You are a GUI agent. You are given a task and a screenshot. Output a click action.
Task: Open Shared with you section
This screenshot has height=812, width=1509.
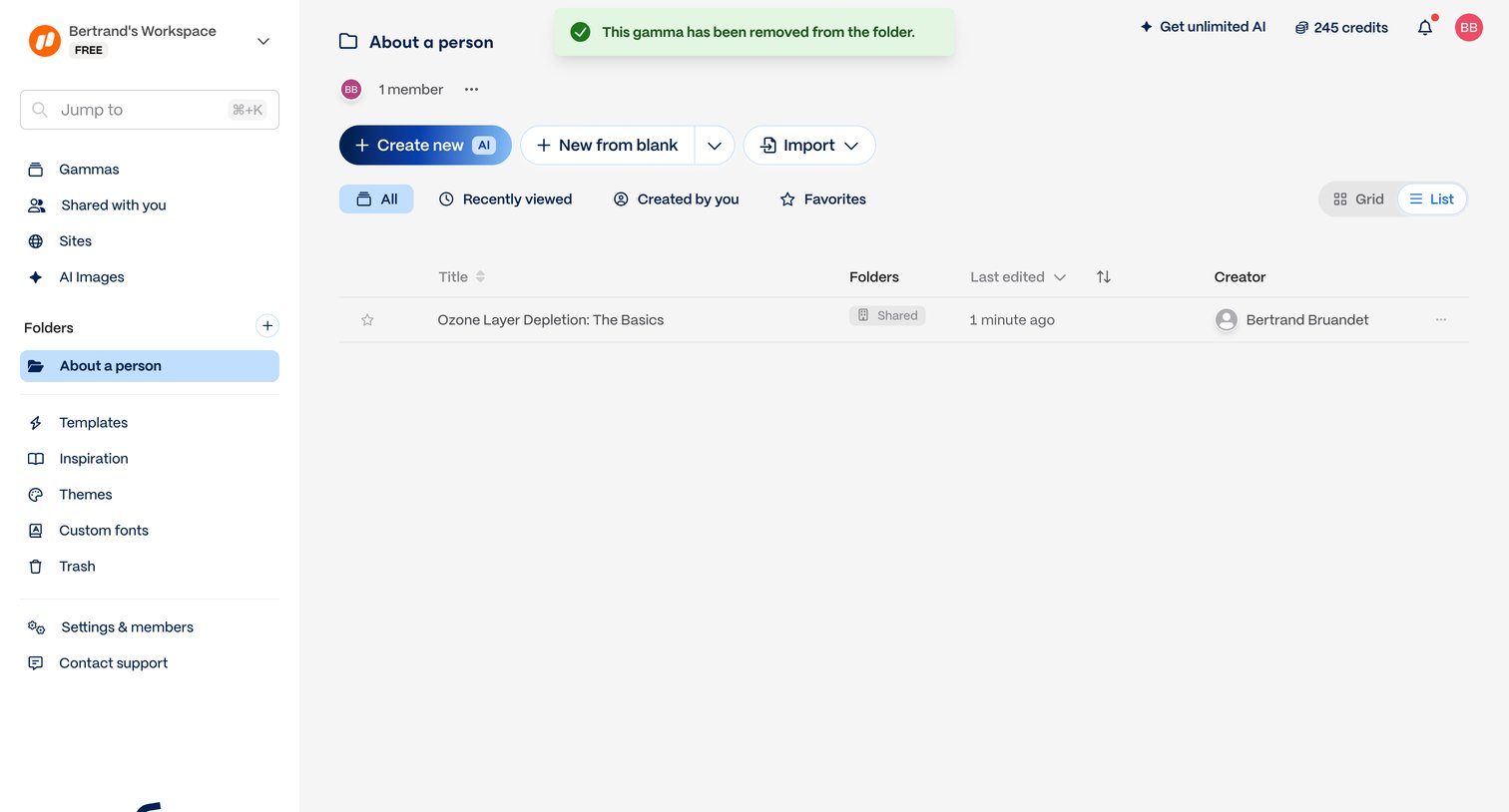click(x=113, y=205)
